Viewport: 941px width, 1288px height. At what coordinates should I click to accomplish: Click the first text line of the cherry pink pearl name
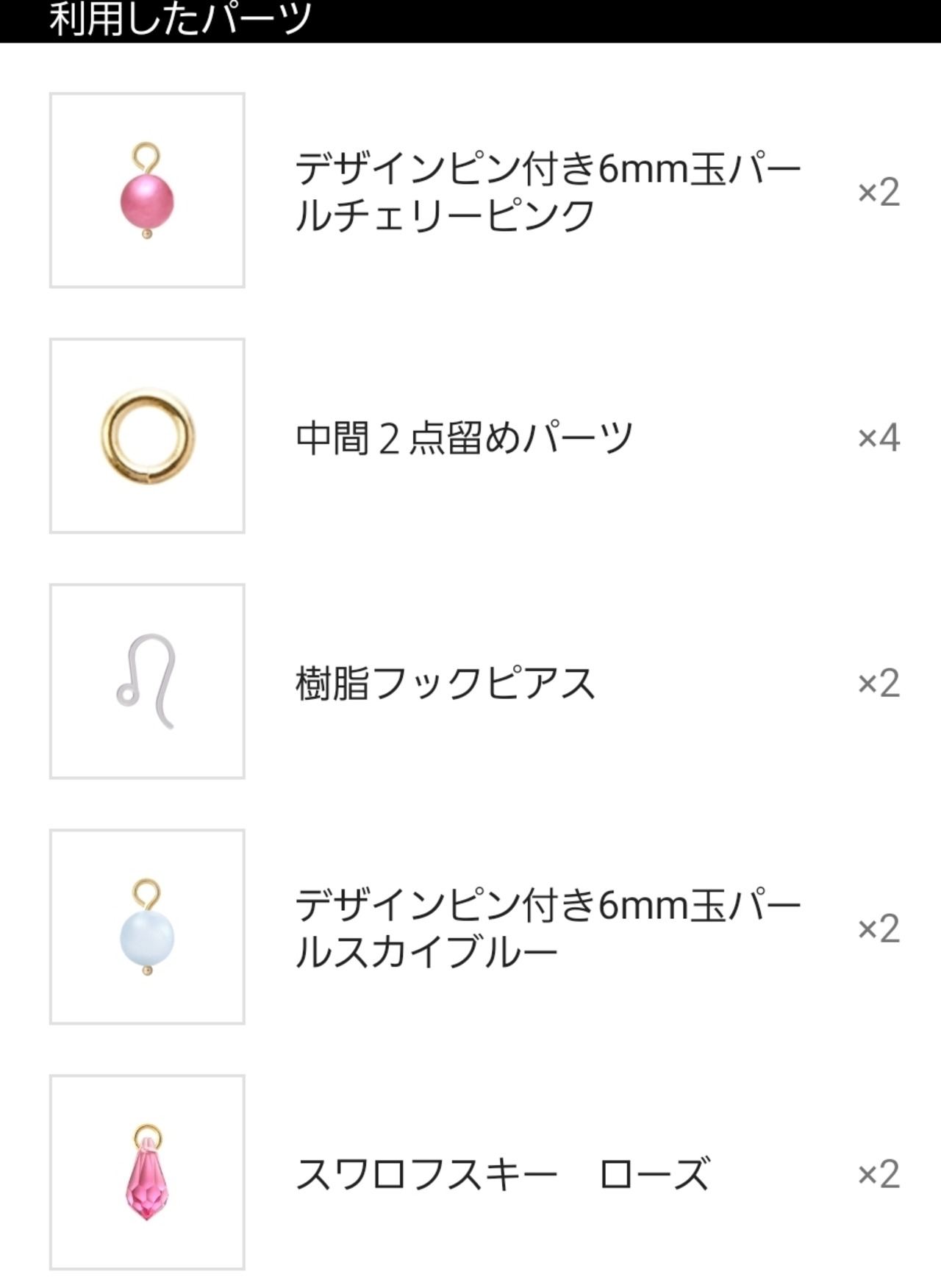pyautogui.click(x=548, y=169)
